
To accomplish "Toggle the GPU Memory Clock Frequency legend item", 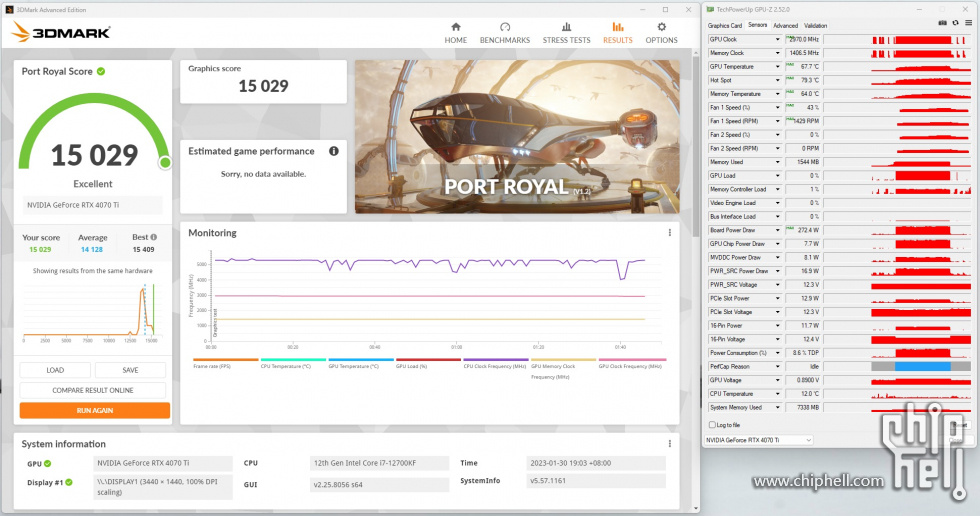I will pos(563,369).
